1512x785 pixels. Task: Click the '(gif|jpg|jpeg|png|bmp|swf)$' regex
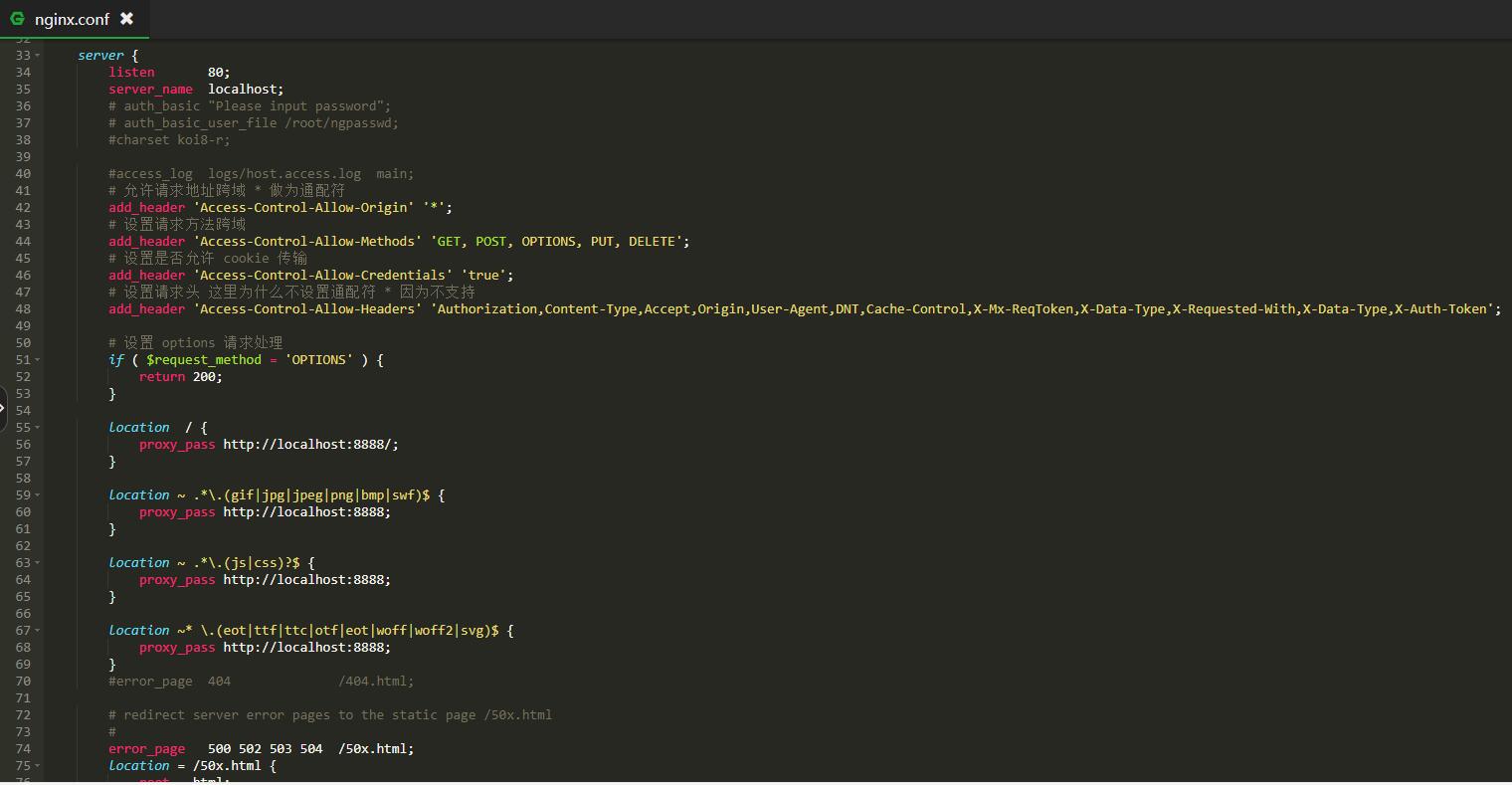coord(326,494)
